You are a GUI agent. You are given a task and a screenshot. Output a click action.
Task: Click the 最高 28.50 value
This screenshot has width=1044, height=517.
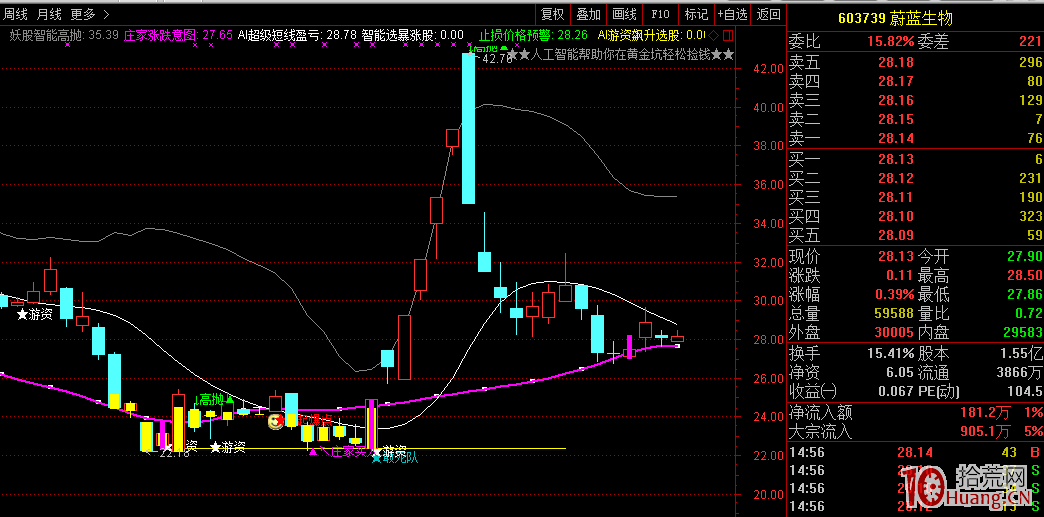coord(1026,275)
